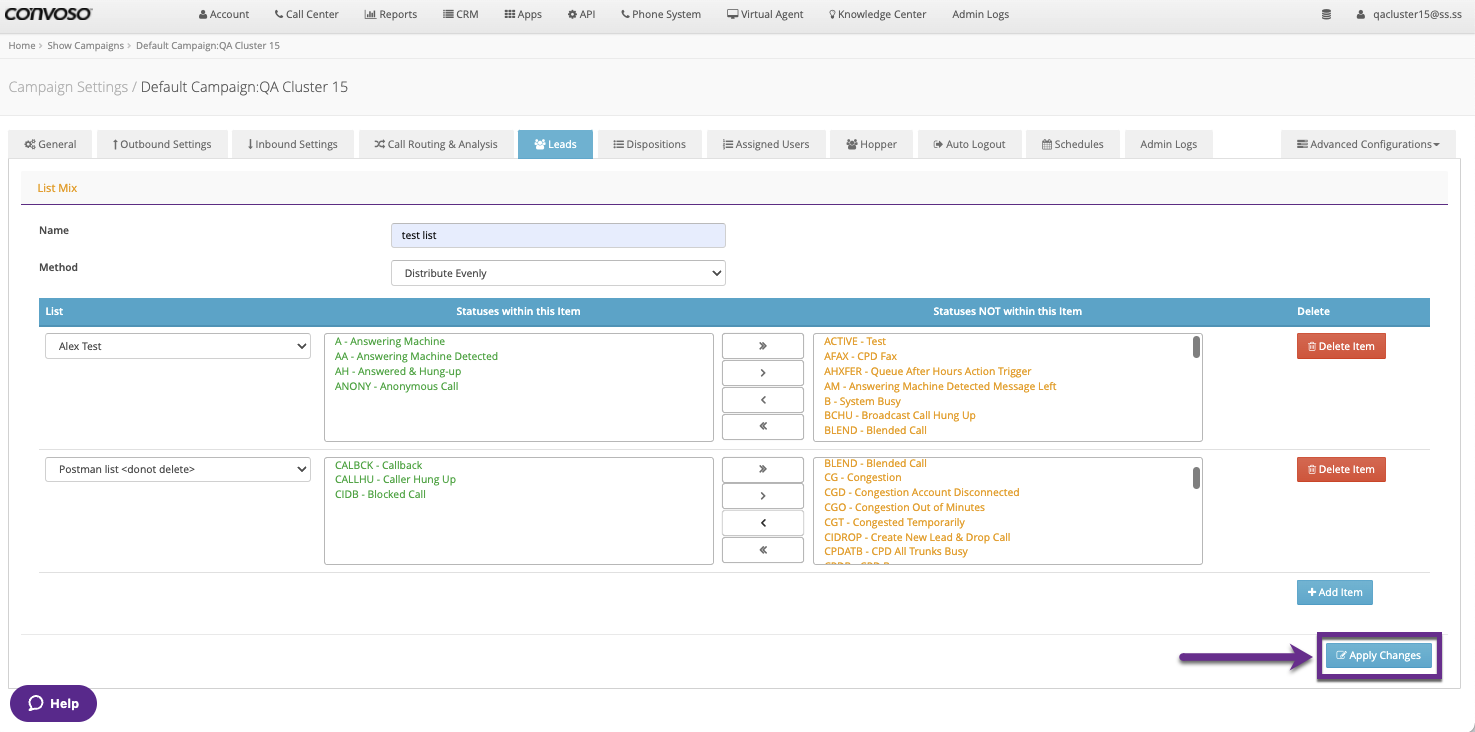Click the Name field containing test list
Screen dimensions: 1475x732
point(558,235)
